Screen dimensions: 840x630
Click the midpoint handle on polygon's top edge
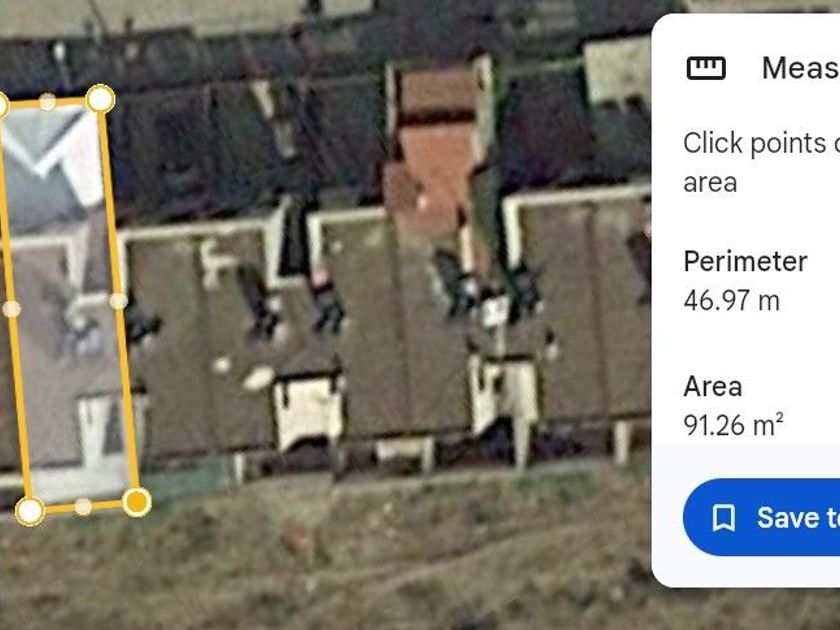[x=48, y=102]
